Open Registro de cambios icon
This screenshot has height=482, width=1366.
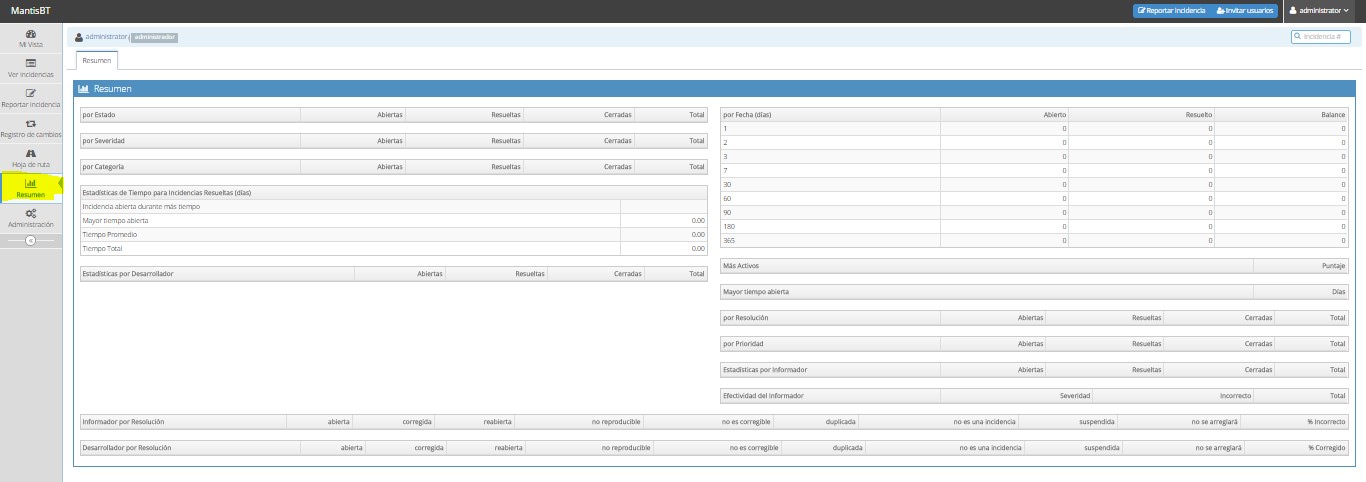[x=31, y=124]
